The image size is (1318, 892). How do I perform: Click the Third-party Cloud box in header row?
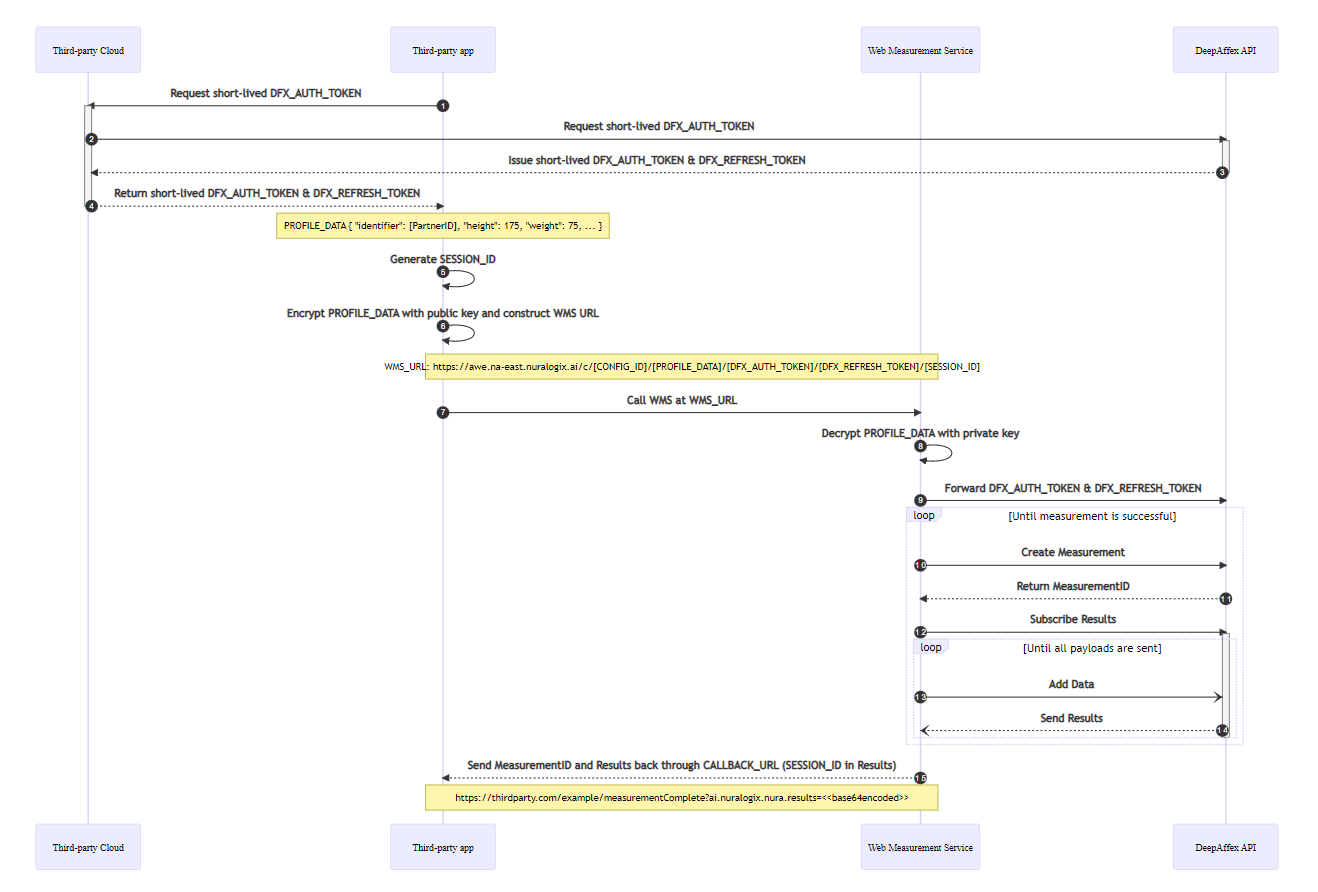[88, 50]
